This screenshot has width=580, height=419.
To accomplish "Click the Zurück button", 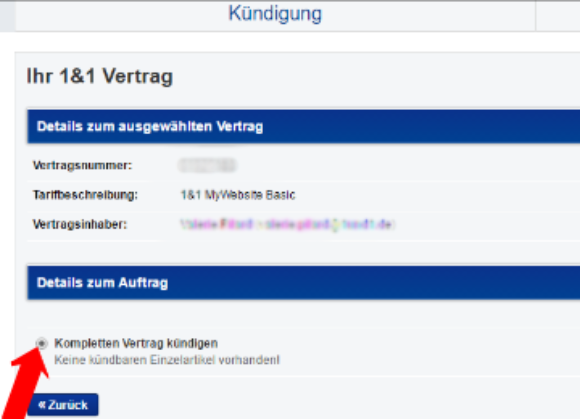I will tap(63, 405).
